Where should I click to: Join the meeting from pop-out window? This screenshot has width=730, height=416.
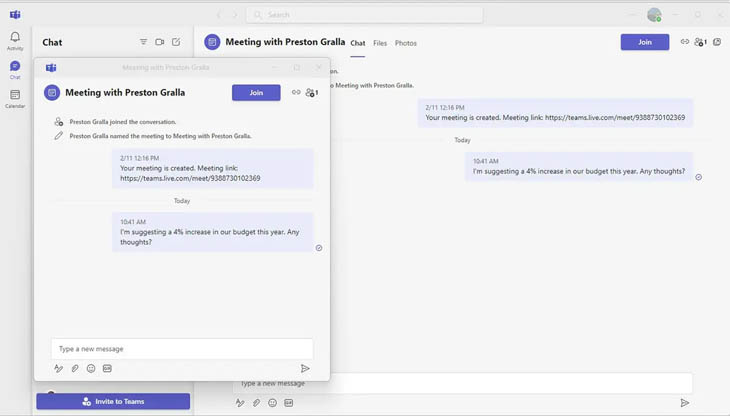tap(256, 92)
